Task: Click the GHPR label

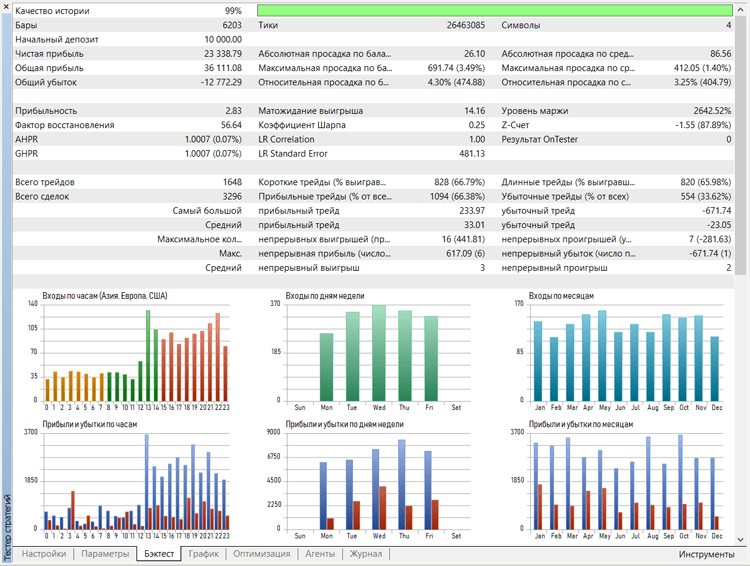Action: pos(26,154)
